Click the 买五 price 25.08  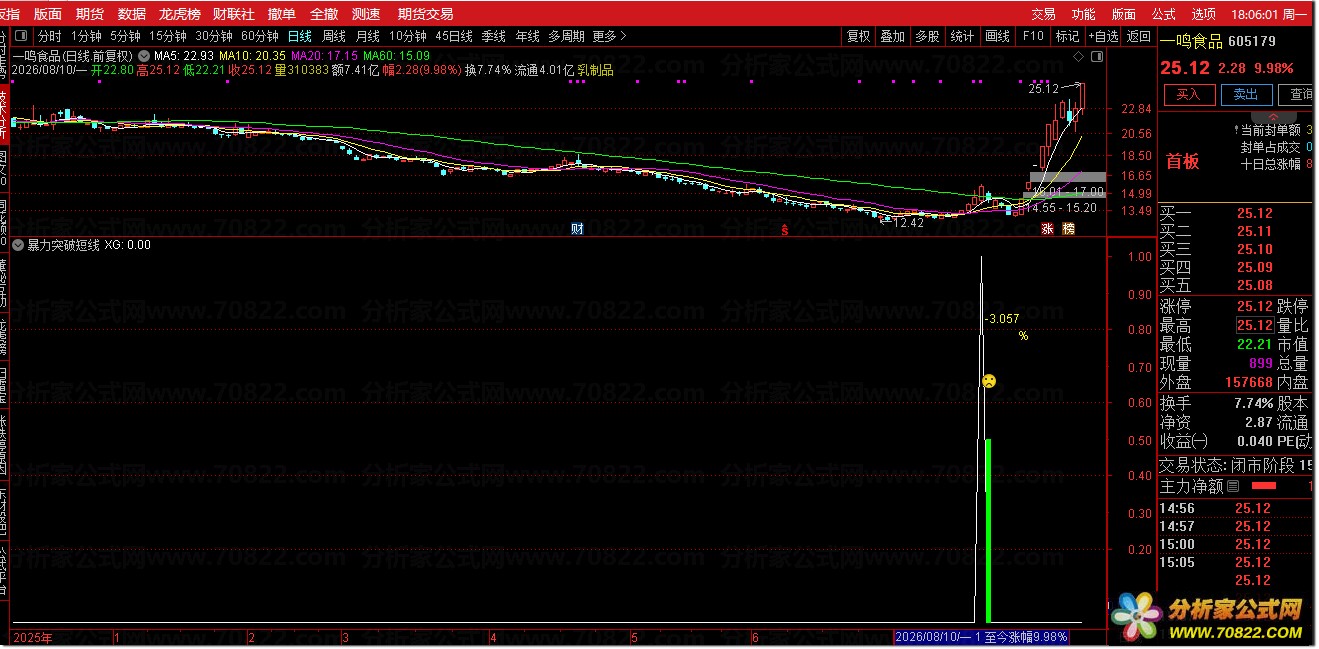pos(1255,285)
